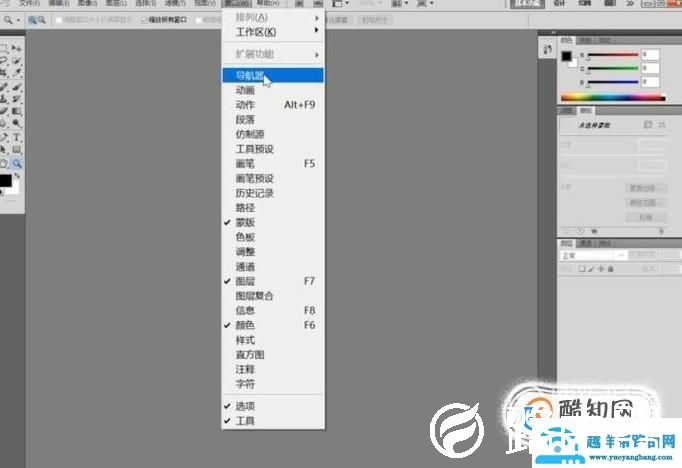The width and height of the screenshot is (682, 468).
Task: Click the trash icon in Masks panel
Action: (x=662, y=231)
